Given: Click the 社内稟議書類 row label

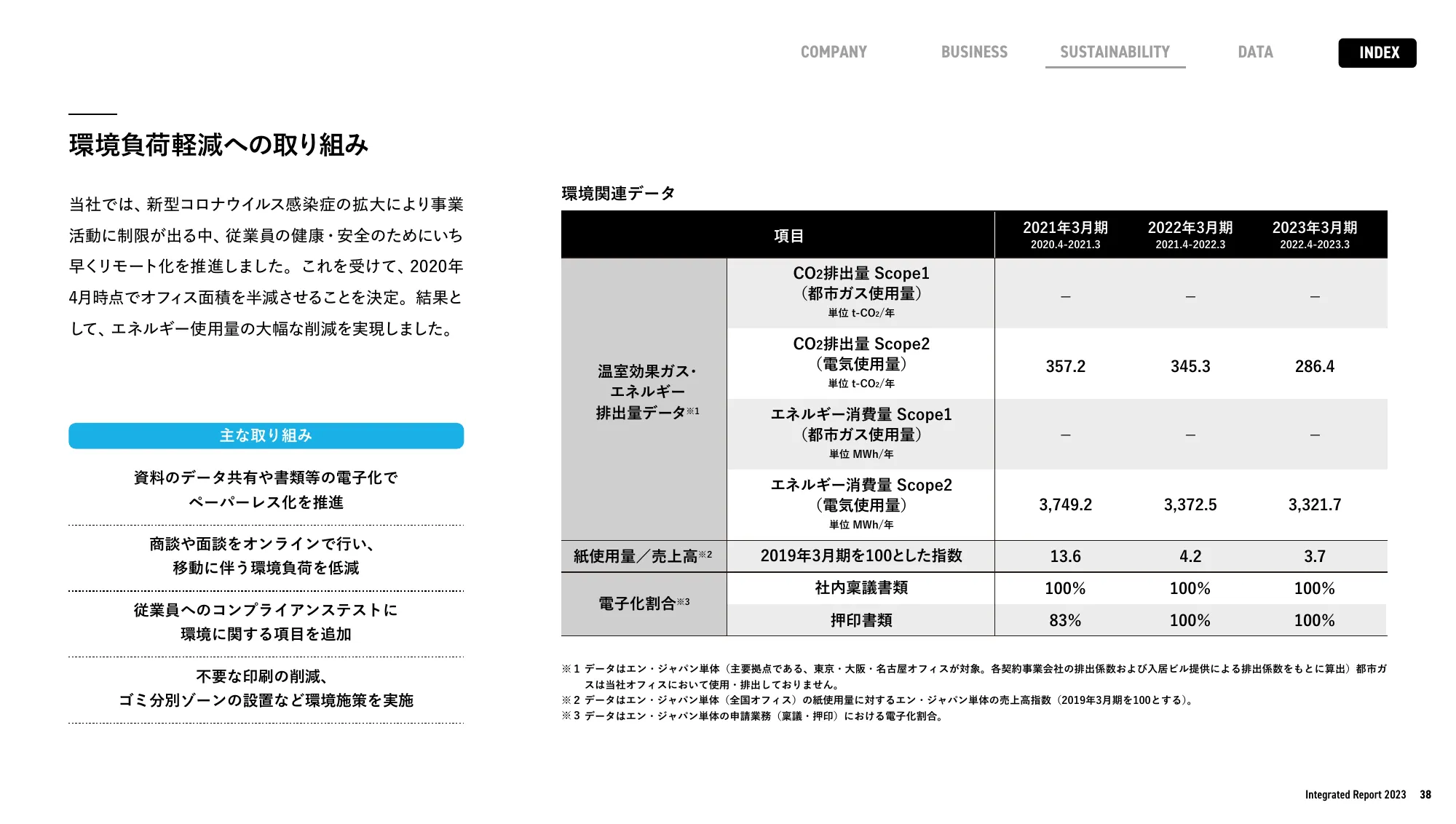Looking at the screenshot, I should coord(861,588).
